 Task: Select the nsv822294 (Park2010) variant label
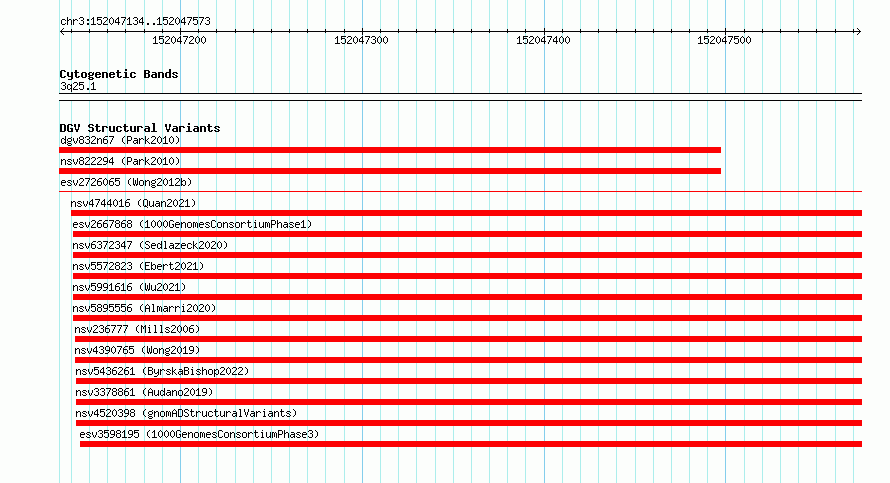coord(120,161)
